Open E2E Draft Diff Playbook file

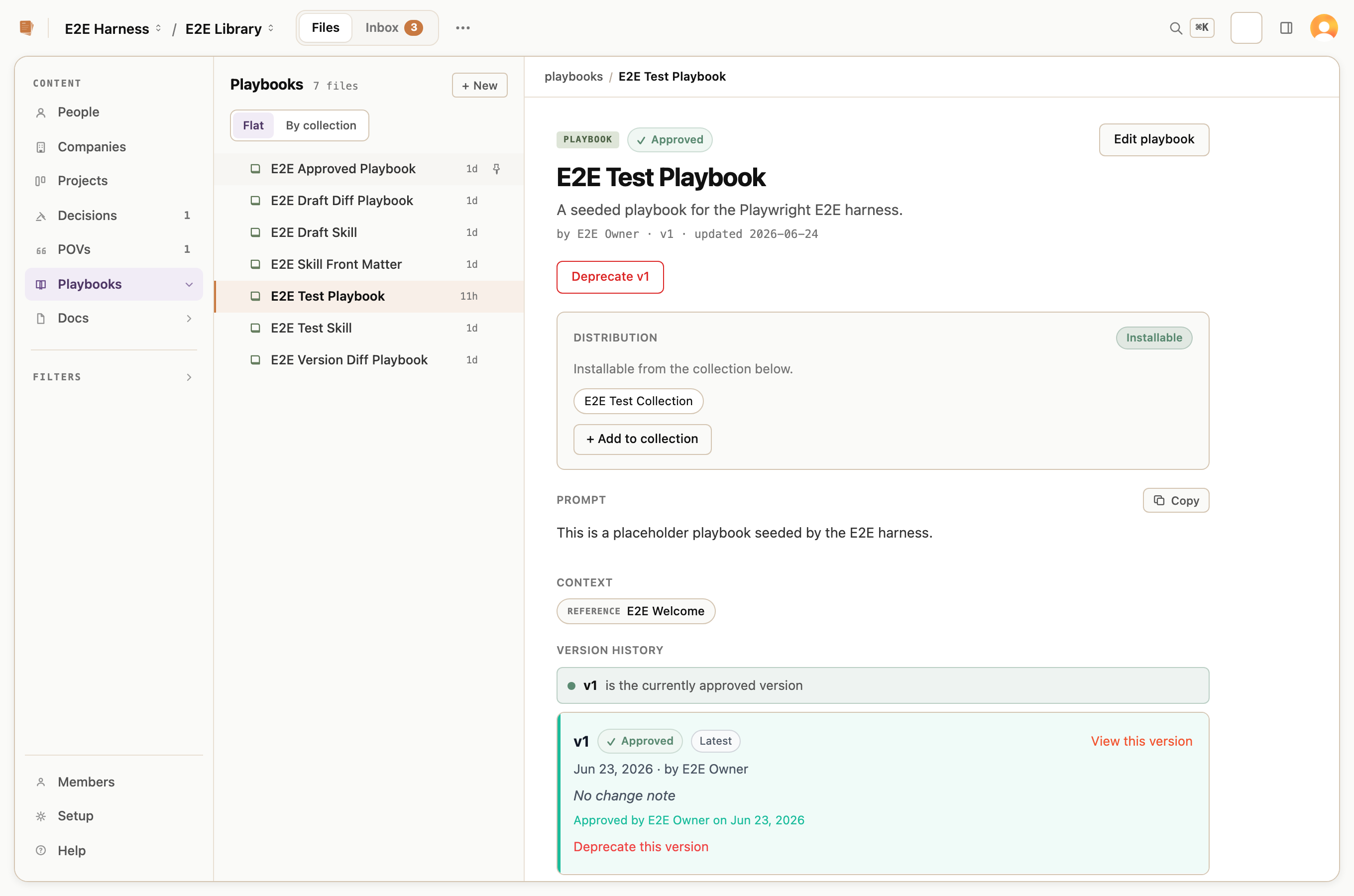click(368, 201)
